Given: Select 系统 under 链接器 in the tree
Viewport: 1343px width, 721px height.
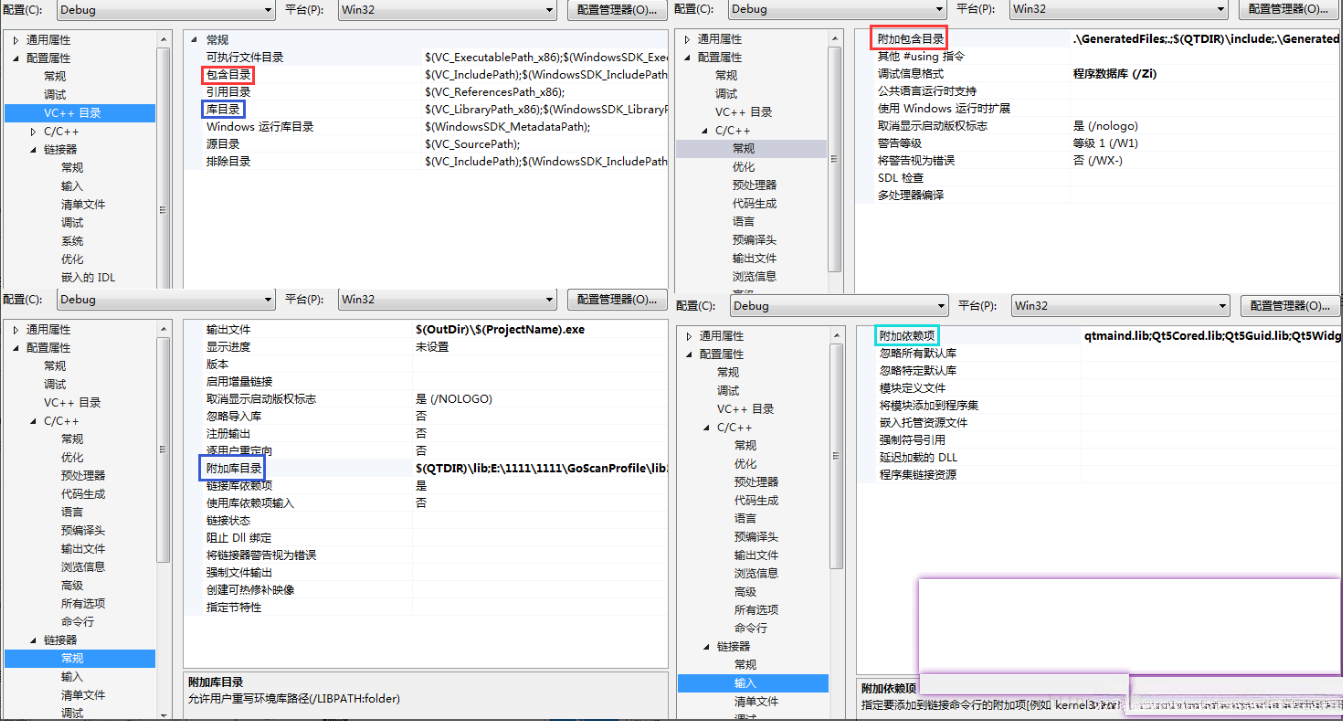Looking at the screenshot, I should click(x=72, y=241).
